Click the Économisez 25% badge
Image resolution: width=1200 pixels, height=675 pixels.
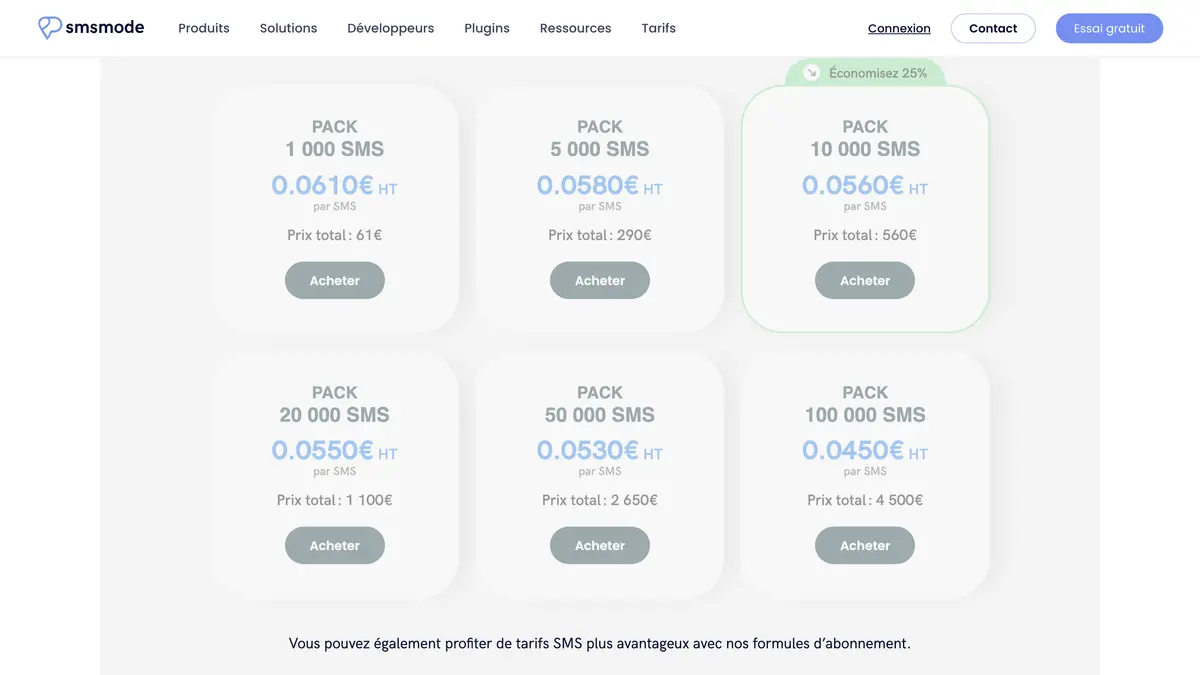865,73
